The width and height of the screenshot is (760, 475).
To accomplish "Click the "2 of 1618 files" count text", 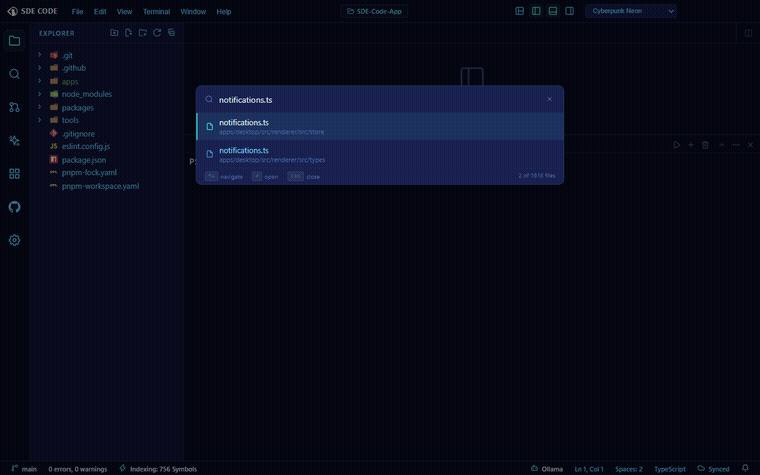I will [537, 176].
